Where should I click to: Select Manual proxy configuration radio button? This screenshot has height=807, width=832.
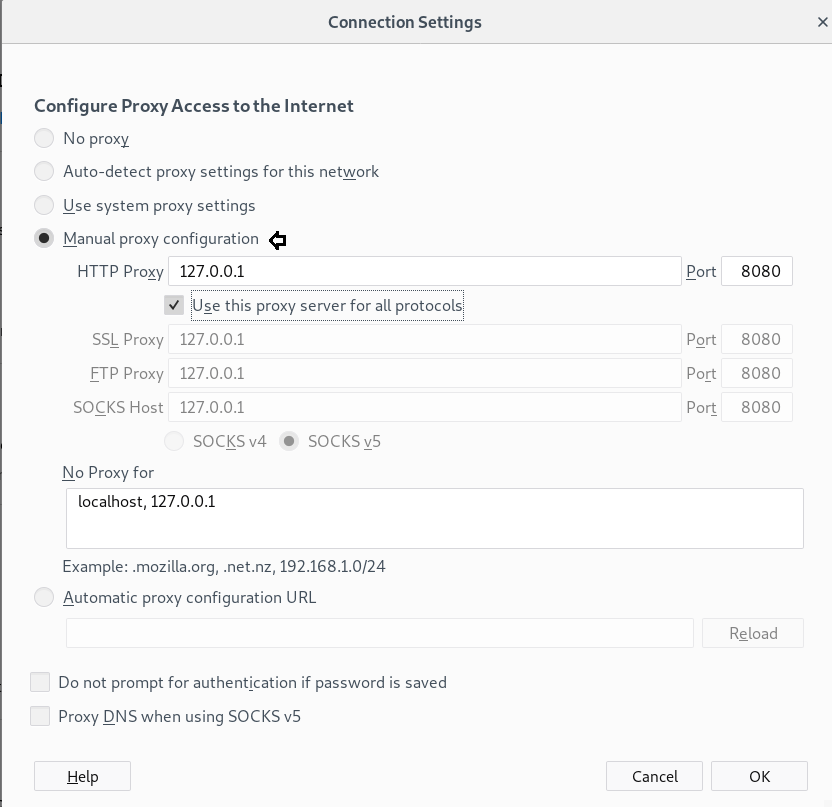click(44, 238)
